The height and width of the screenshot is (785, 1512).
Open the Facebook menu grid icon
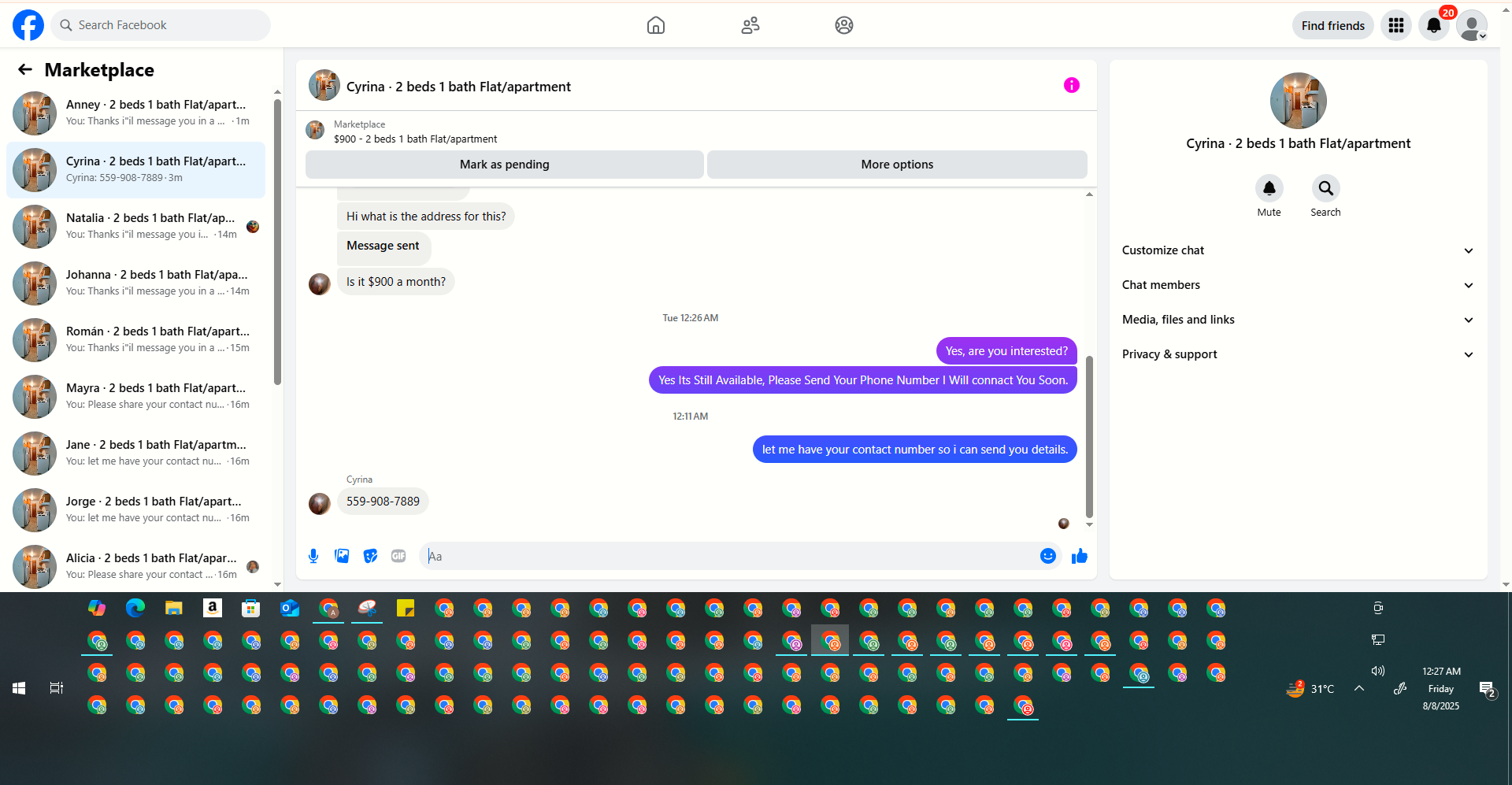pyautogui.click(x=1396, y=25)
